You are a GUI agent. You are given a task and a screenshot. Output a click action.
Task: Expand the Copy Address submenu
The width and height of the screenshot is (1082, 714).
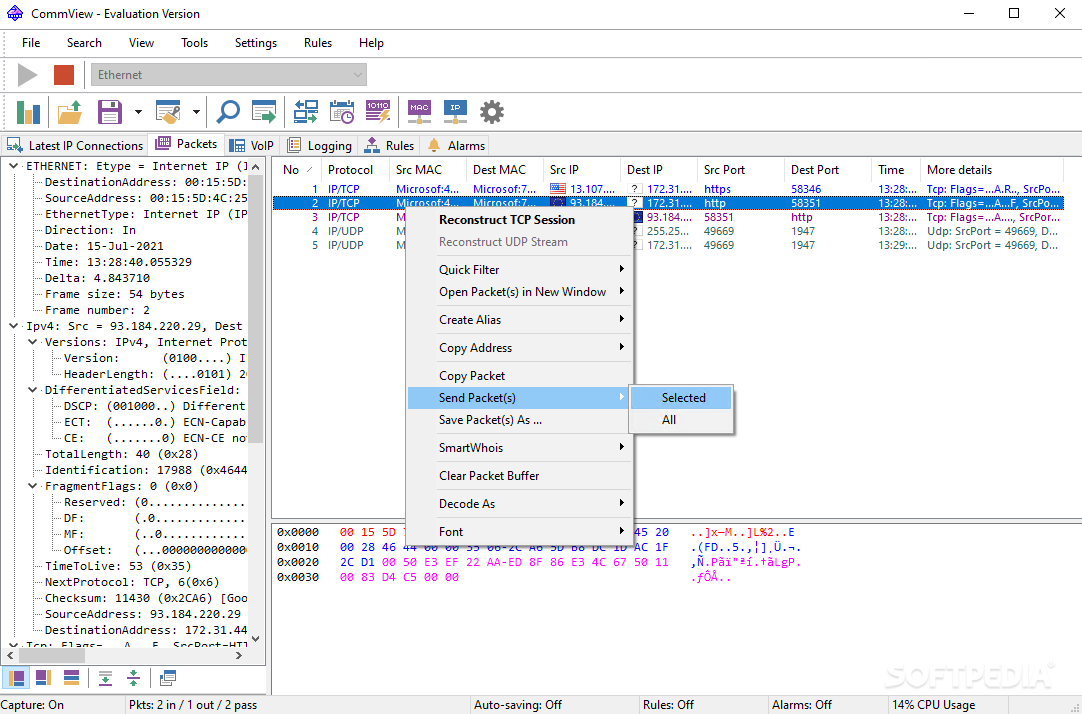click(x=519, y=348)
